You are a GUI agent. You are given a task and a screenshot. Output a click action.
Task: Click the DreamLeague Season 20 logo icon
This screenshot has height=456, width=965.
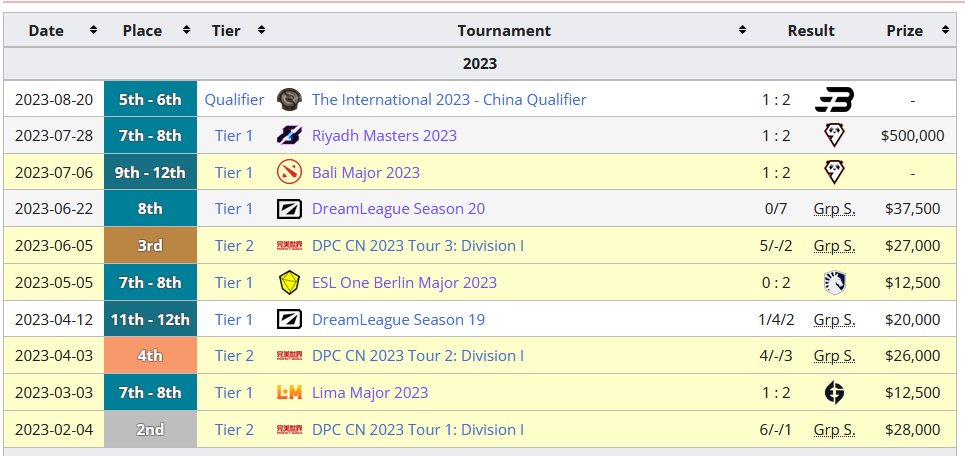(289, 209)
